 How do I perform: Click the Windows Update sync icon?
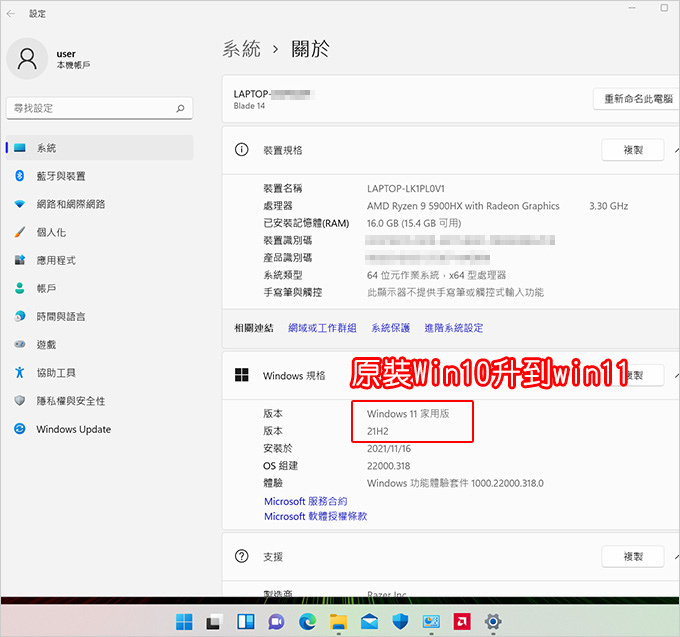(x=20, y=429)
